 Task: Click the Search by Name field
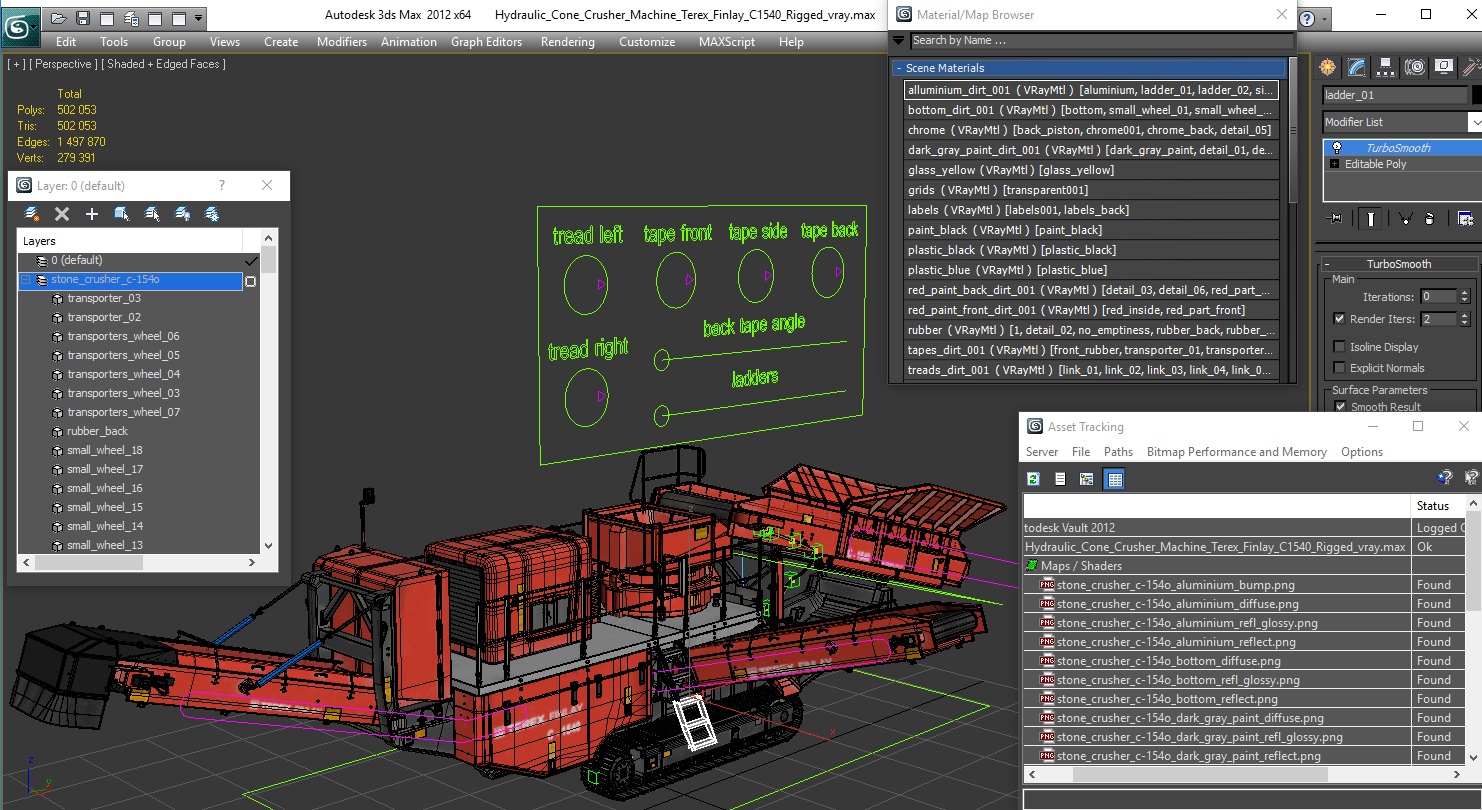(x=1101, y=40)
